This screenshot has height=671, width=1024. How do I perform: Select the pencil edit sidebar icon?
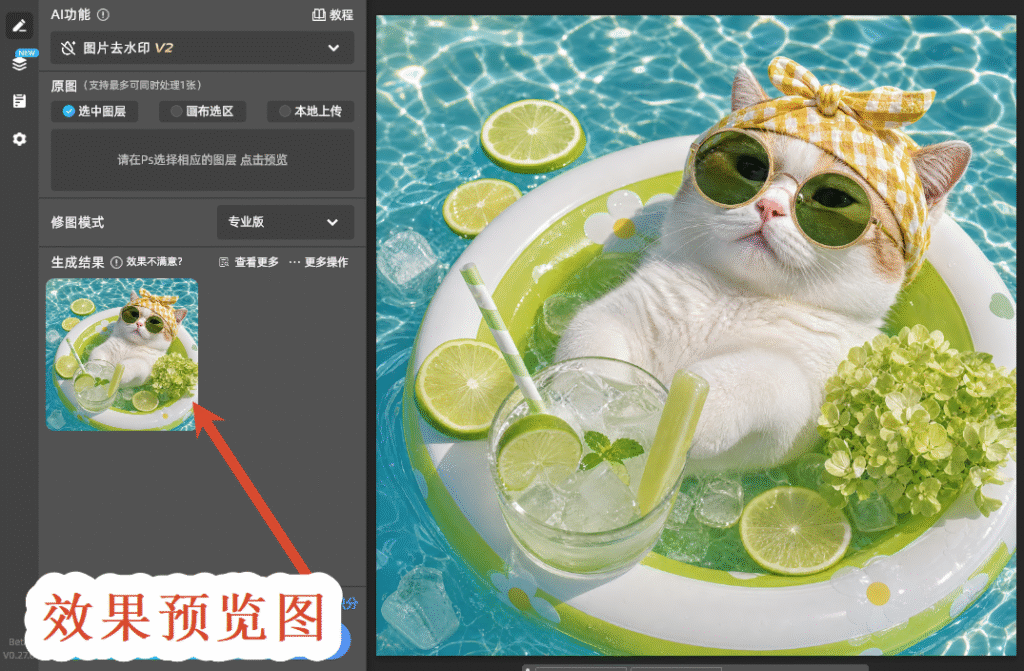(x=19, y=26)
